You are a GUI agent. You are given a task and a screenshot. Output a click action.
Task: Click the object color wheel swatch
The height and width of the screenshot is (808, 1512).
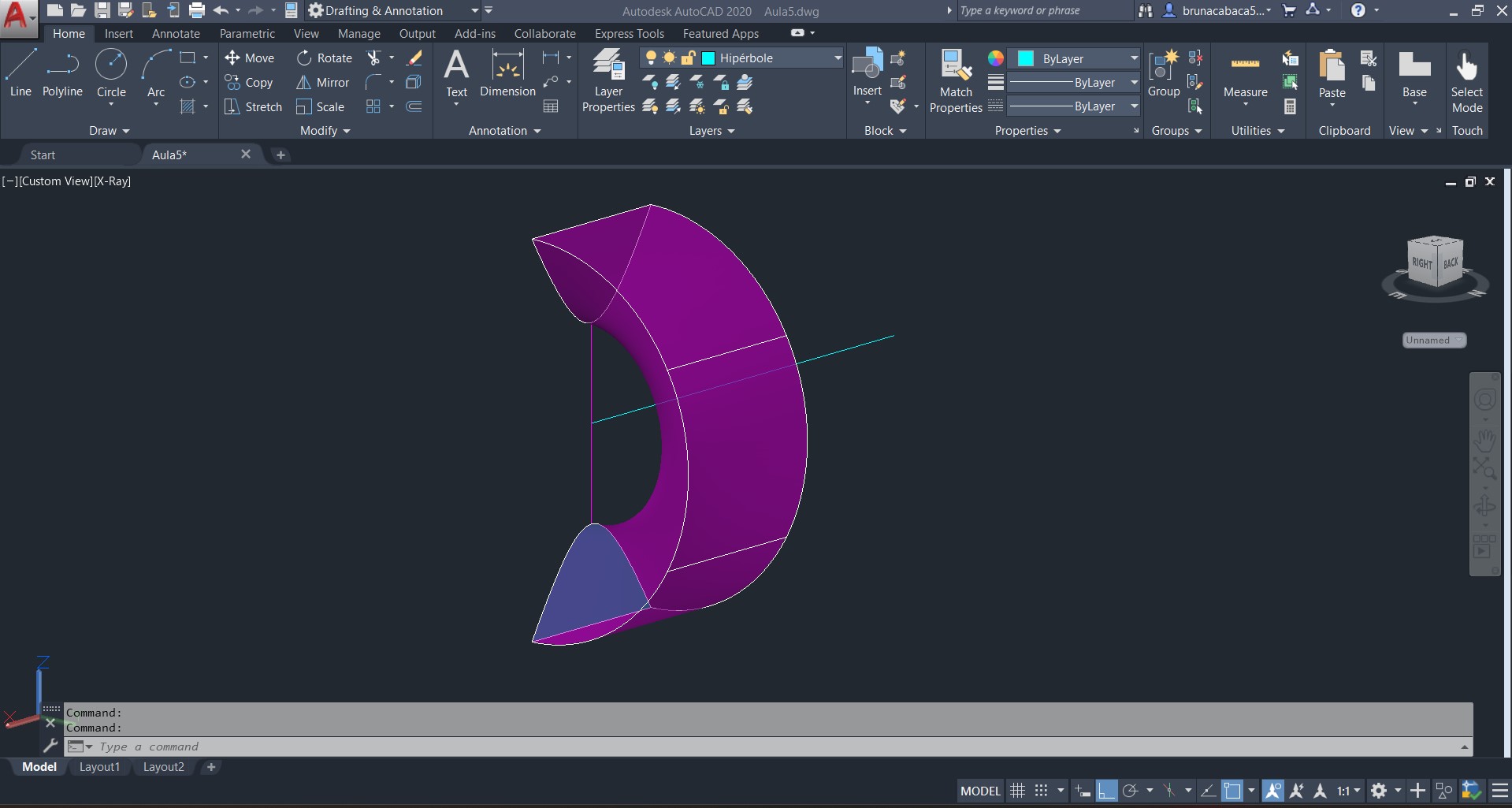[x=996, y=58]
